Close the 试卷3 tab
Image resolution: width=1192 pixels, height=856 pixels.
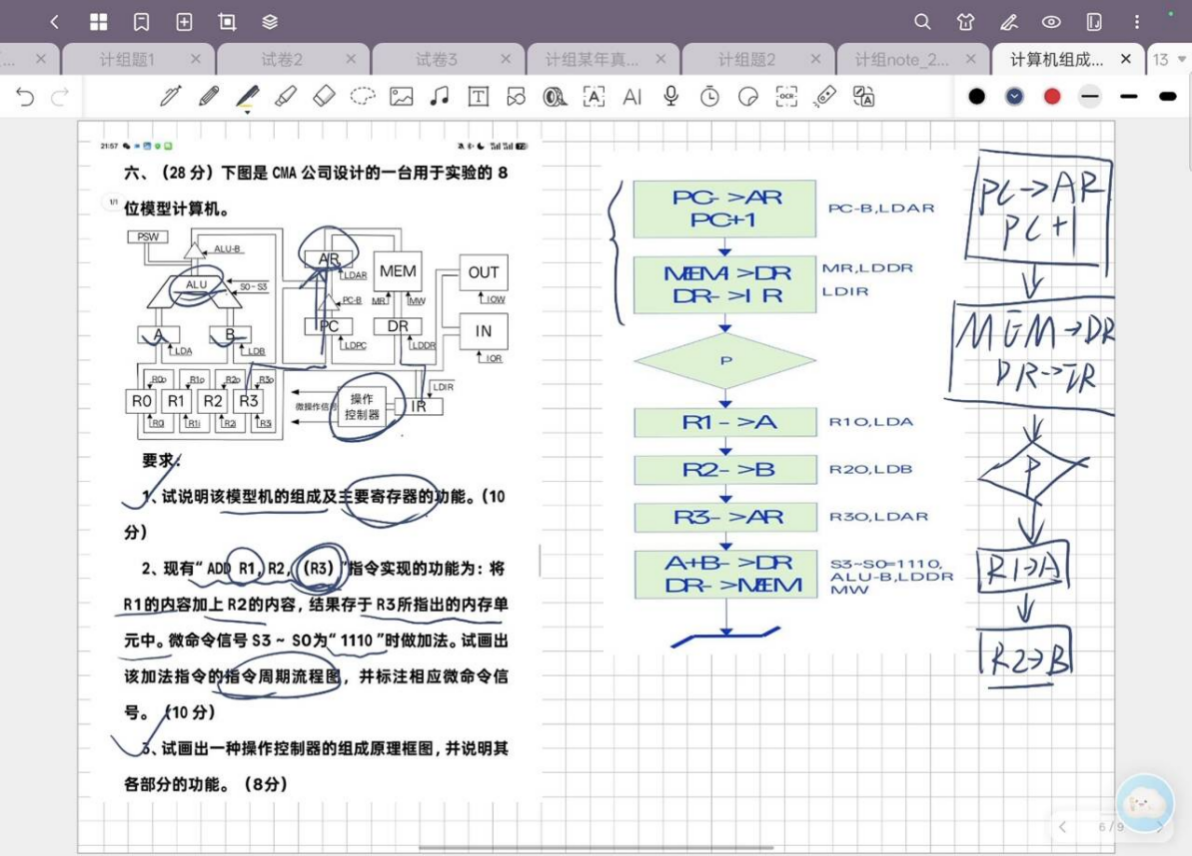click(506, 59)
